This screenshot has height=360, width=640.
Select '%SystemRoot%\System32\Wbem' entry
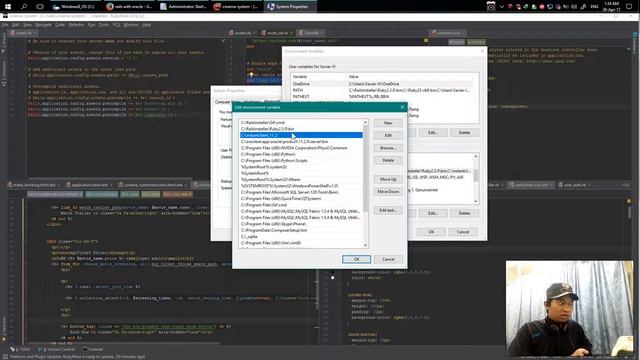[301, 180]
